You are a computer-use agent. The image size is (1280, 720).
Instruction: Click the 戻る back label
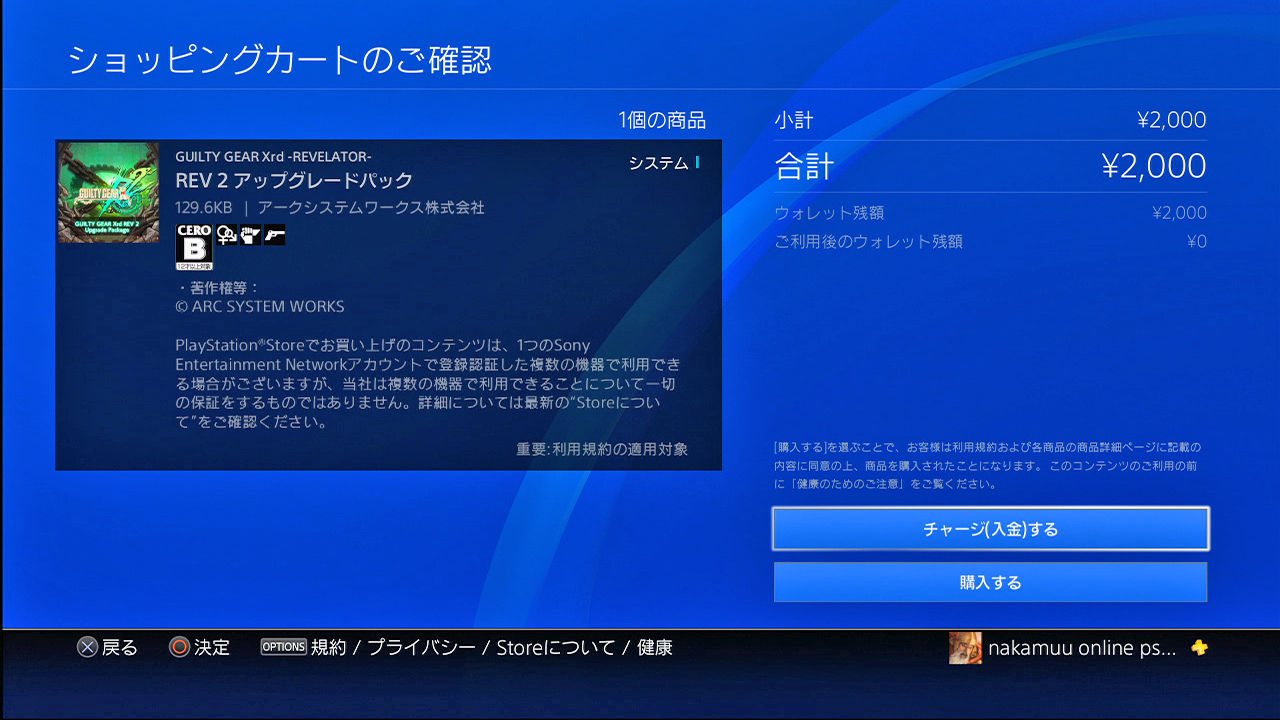click(x=120, y=647)
